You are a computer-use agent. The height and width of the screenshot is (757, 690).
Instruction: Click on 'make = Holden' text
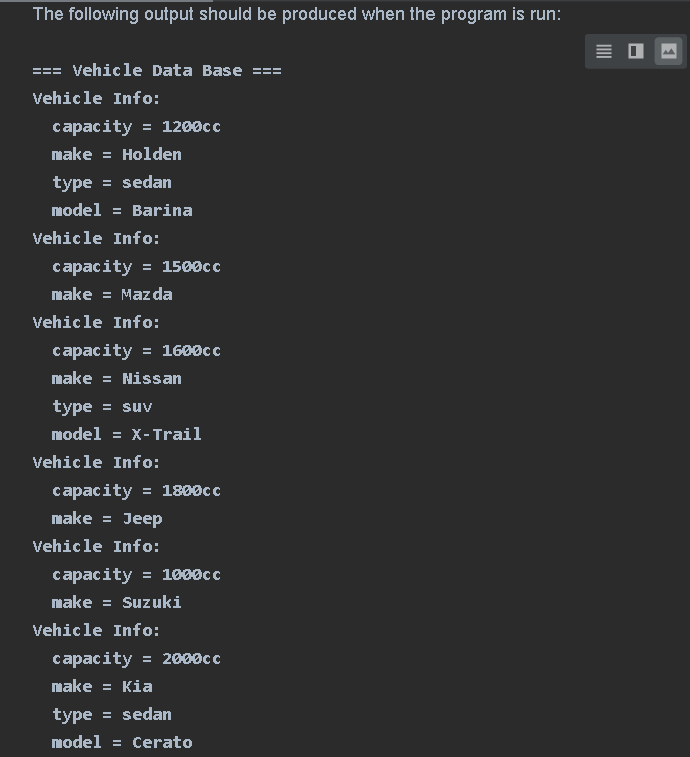point(117,154)
